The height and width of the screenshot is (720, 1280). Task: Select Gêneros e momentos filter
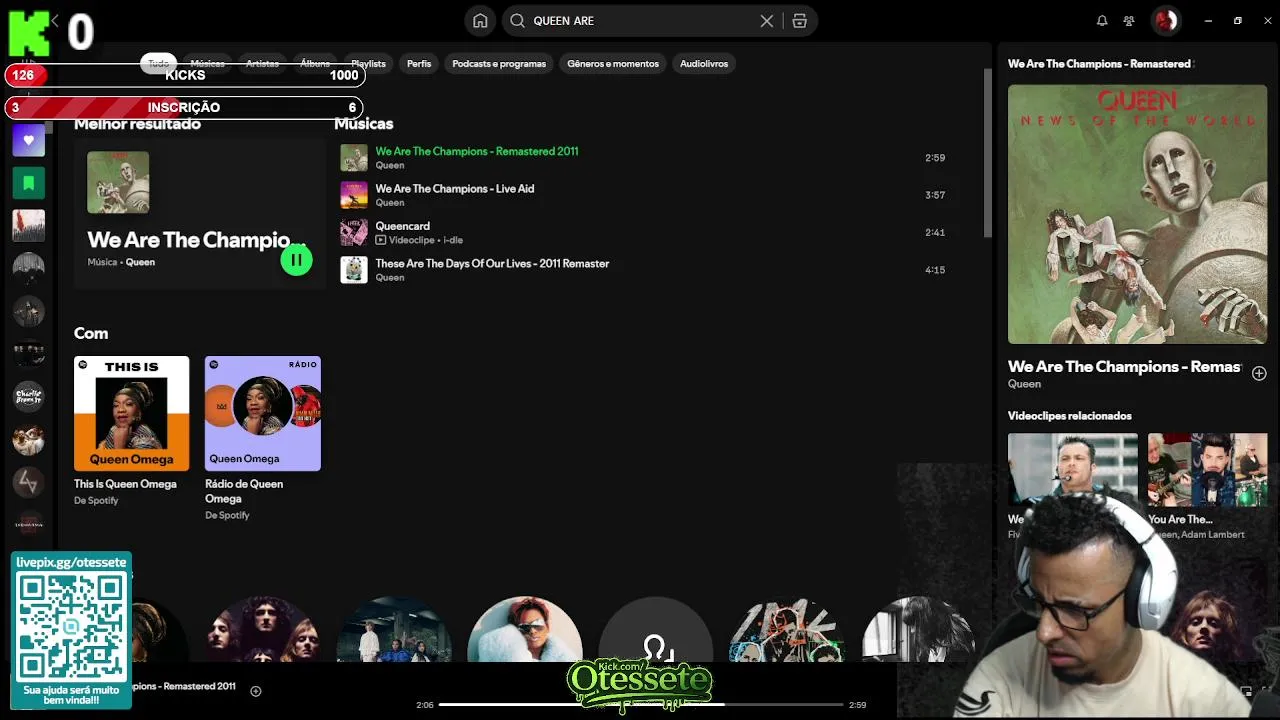pos(613,63)
